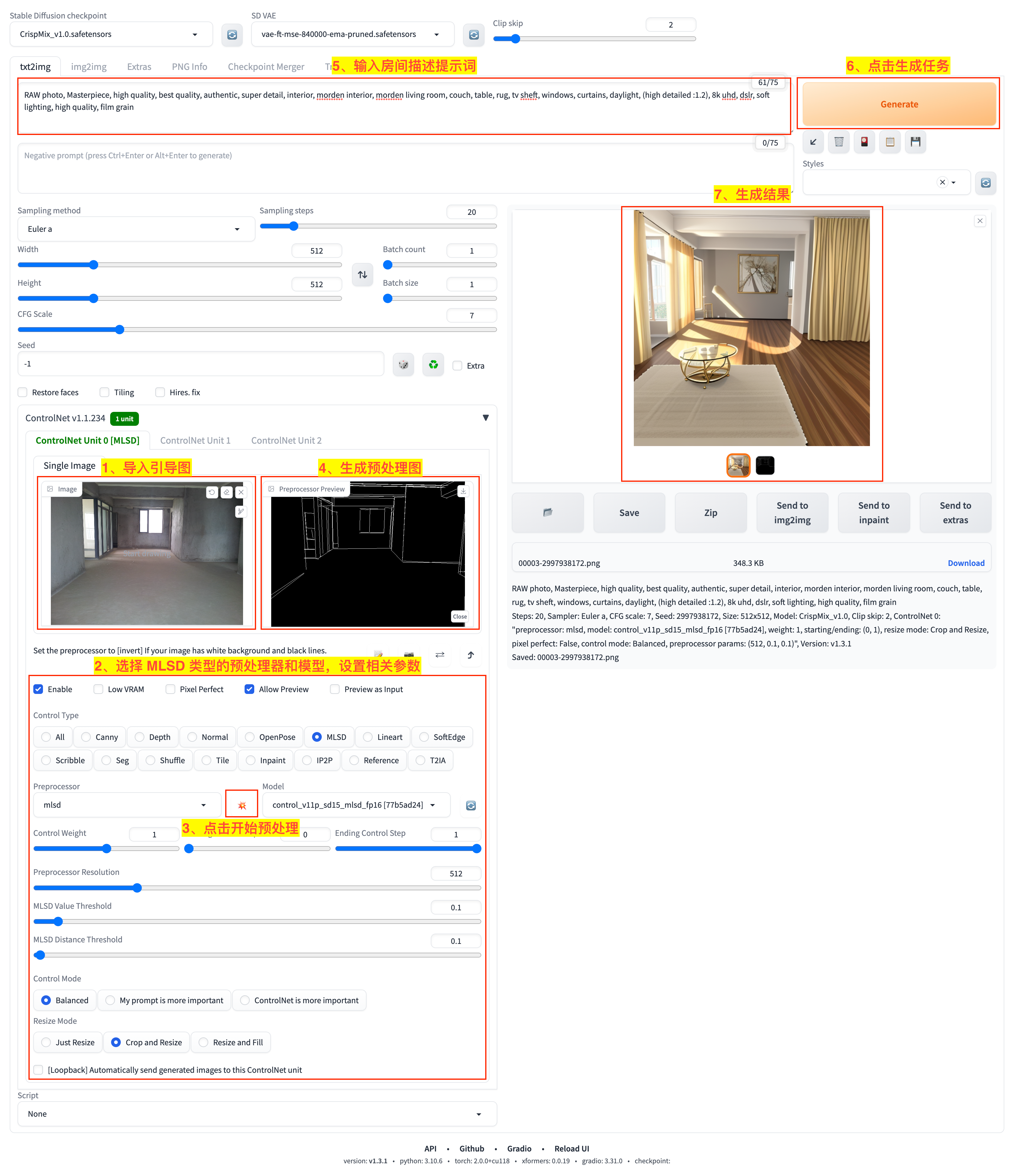Viewport: 1014px width, 1176px height.
Task: Switch to the img2img tab
Action: point(89,66)
